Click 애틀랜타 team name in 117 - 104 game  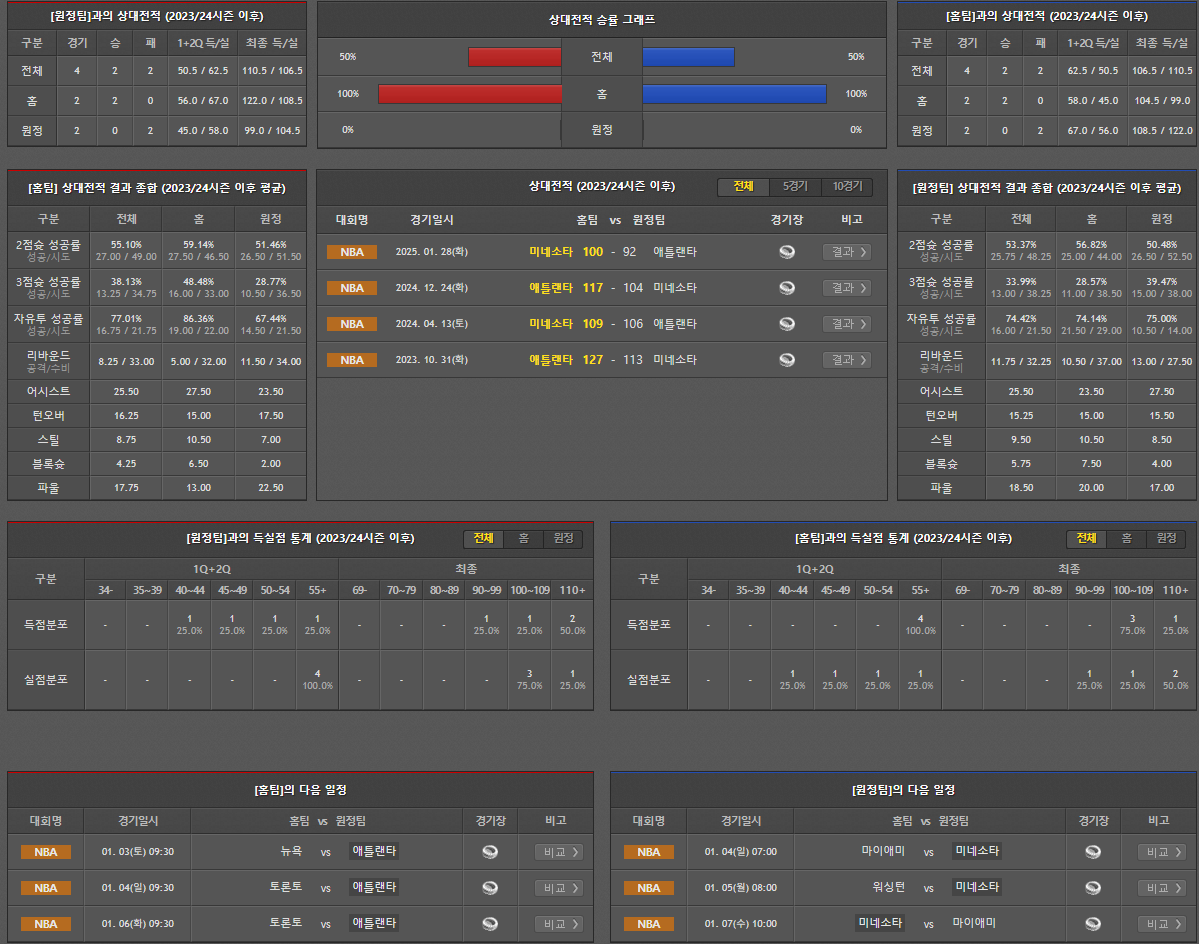551,288
